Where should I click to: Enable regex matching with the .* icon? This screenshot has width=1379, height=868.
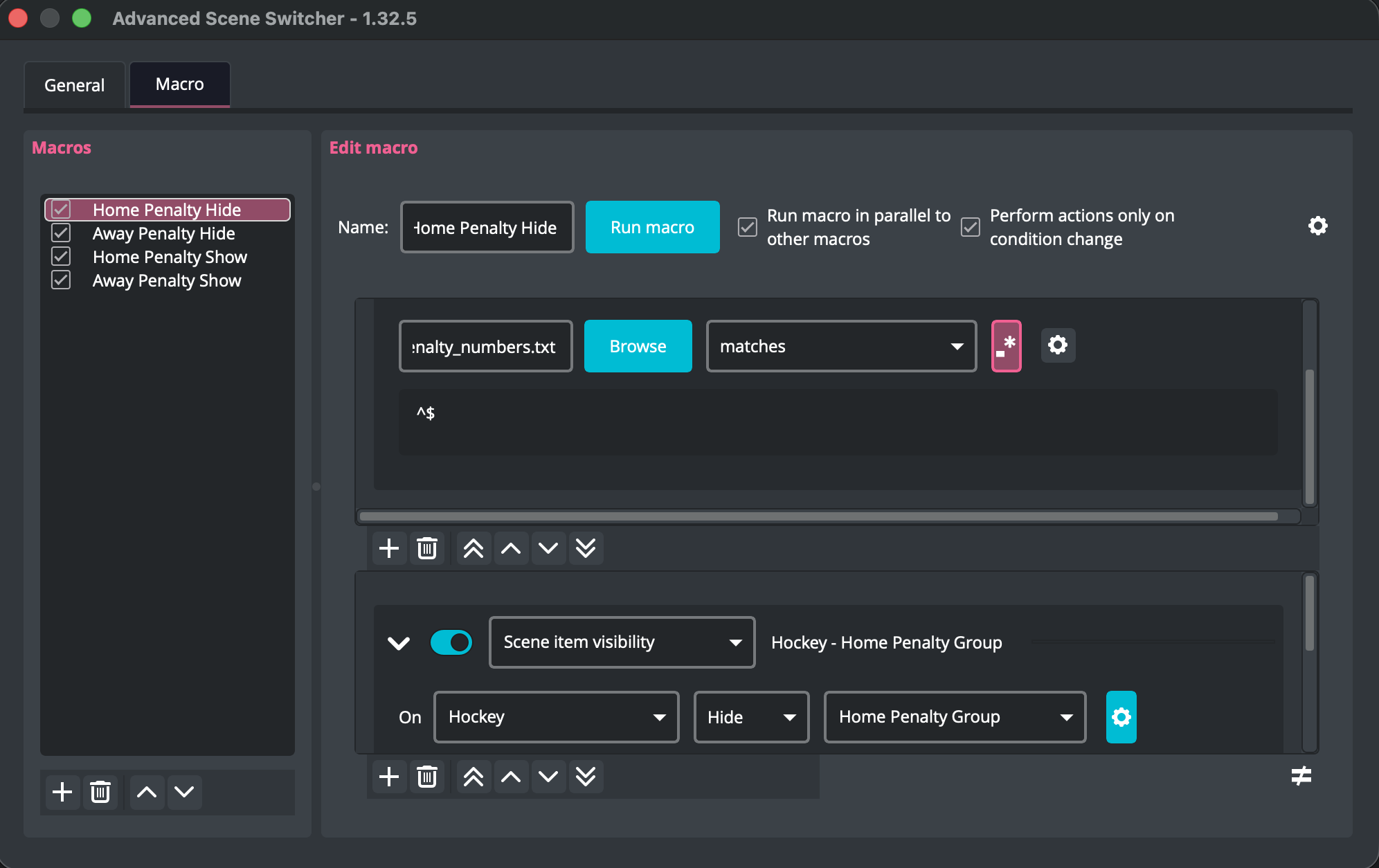click(1007, 346)
